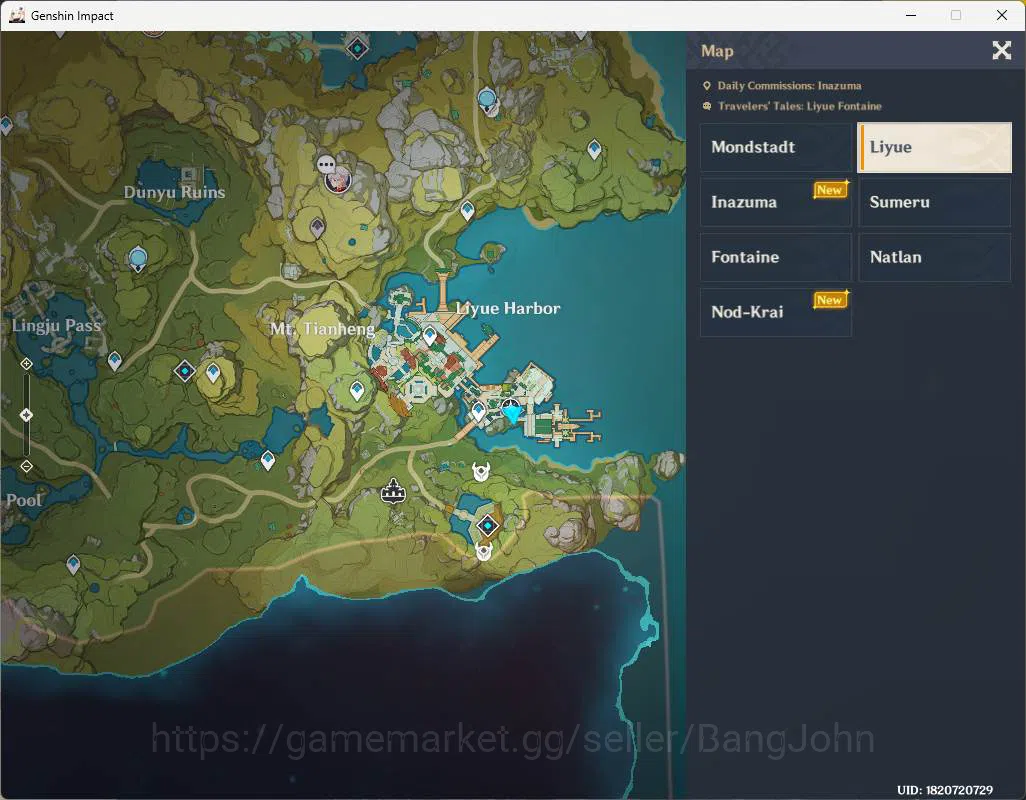Screen dimensions: 1026x800
Task: Select waypoint just left of player marker
Action: point(478,411)
